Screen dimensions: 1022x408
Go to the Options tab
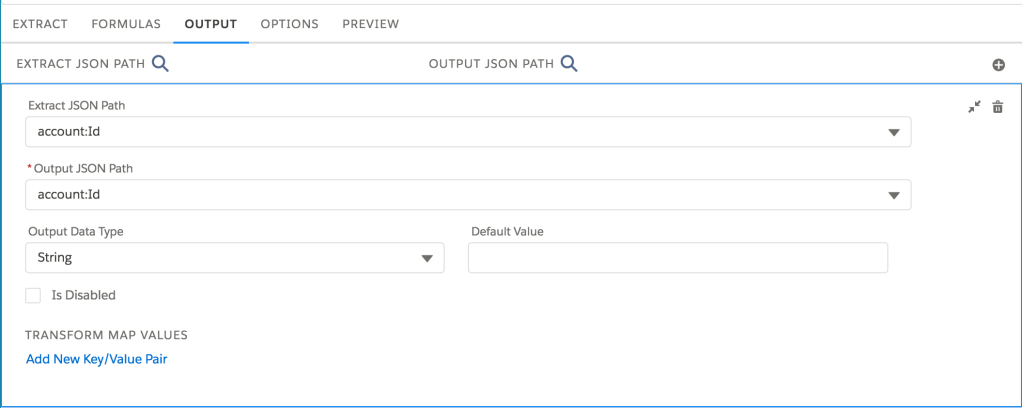point(289,23)
